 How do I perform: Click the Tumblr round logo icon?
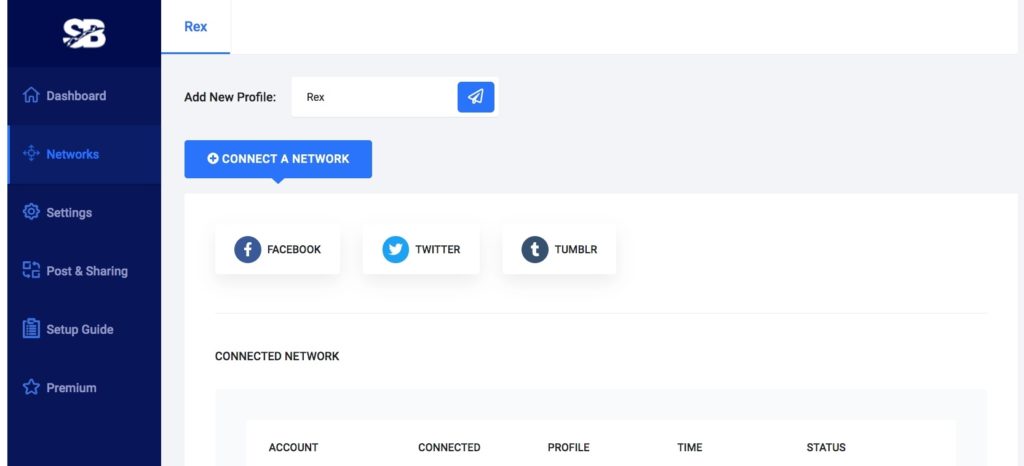(x=534, y=249)
